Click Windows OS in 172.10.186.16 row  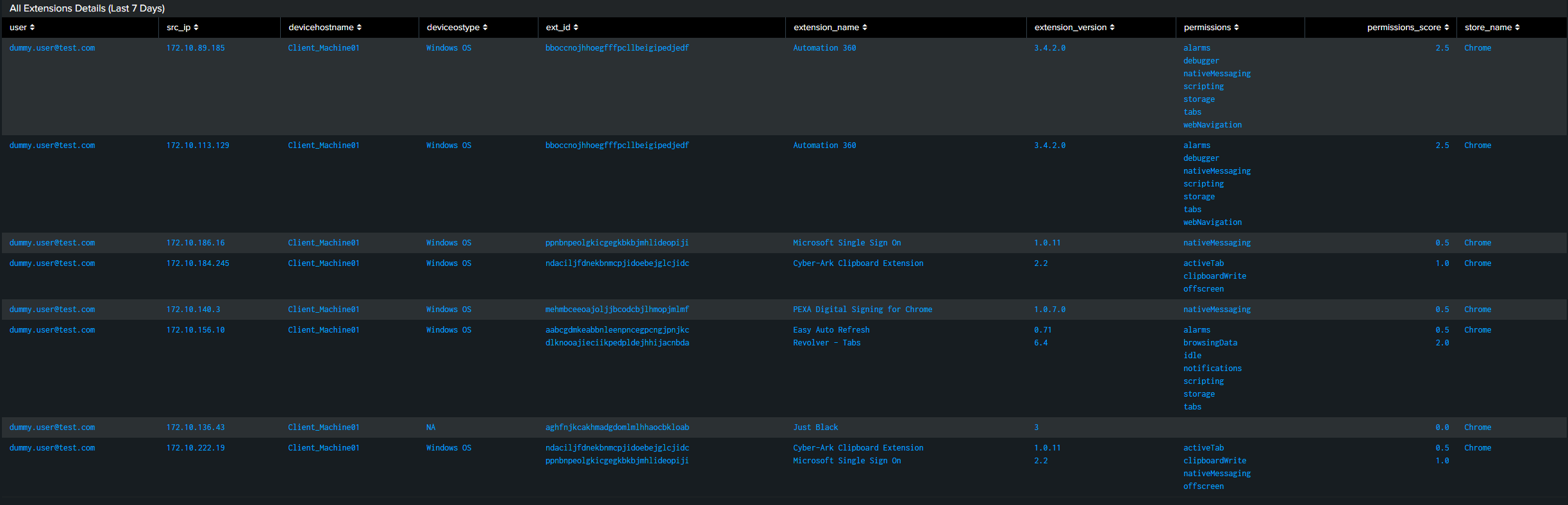tap(449, 243)
